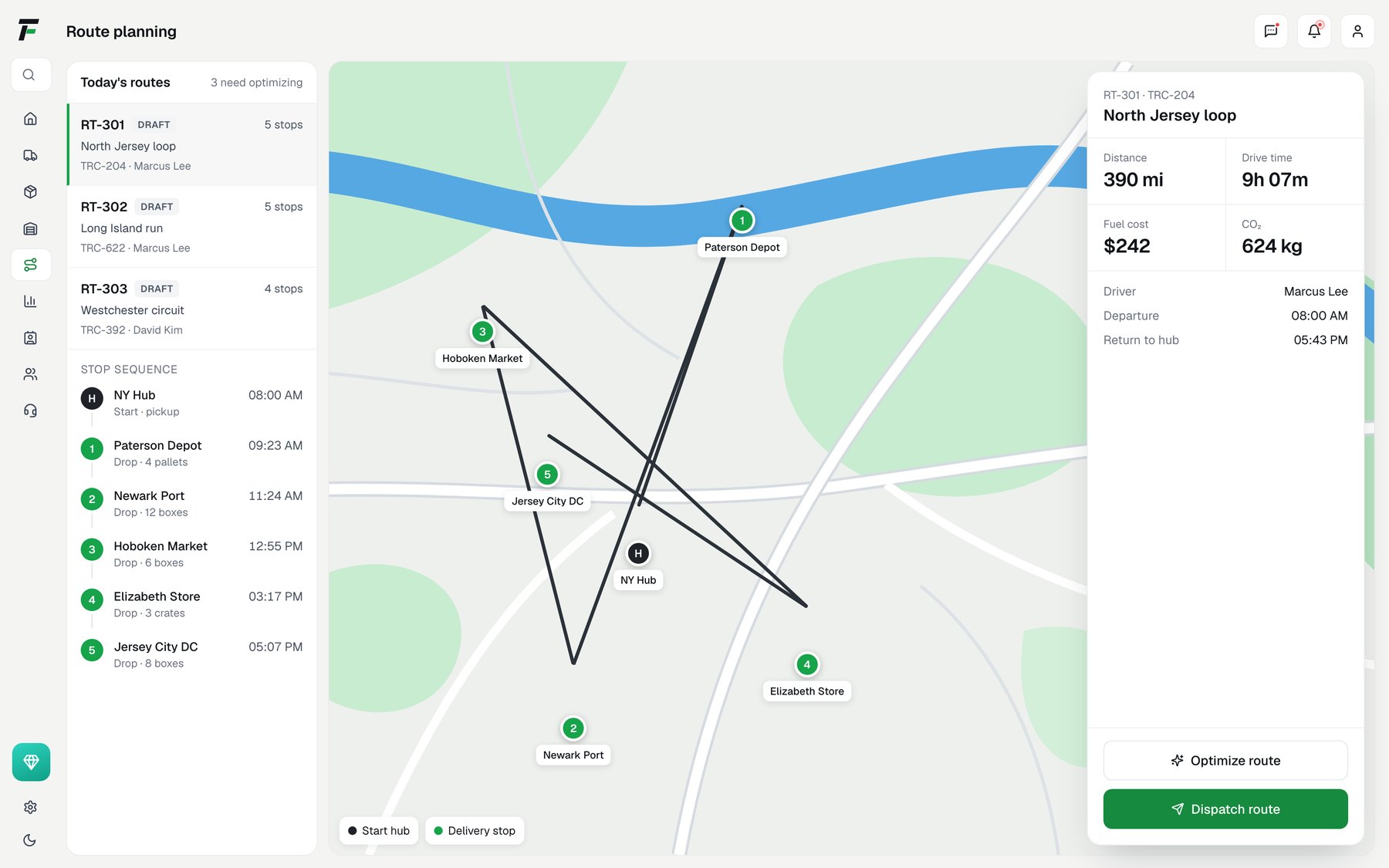Click the 05:43 PM return time

(x=1320, y=340)
